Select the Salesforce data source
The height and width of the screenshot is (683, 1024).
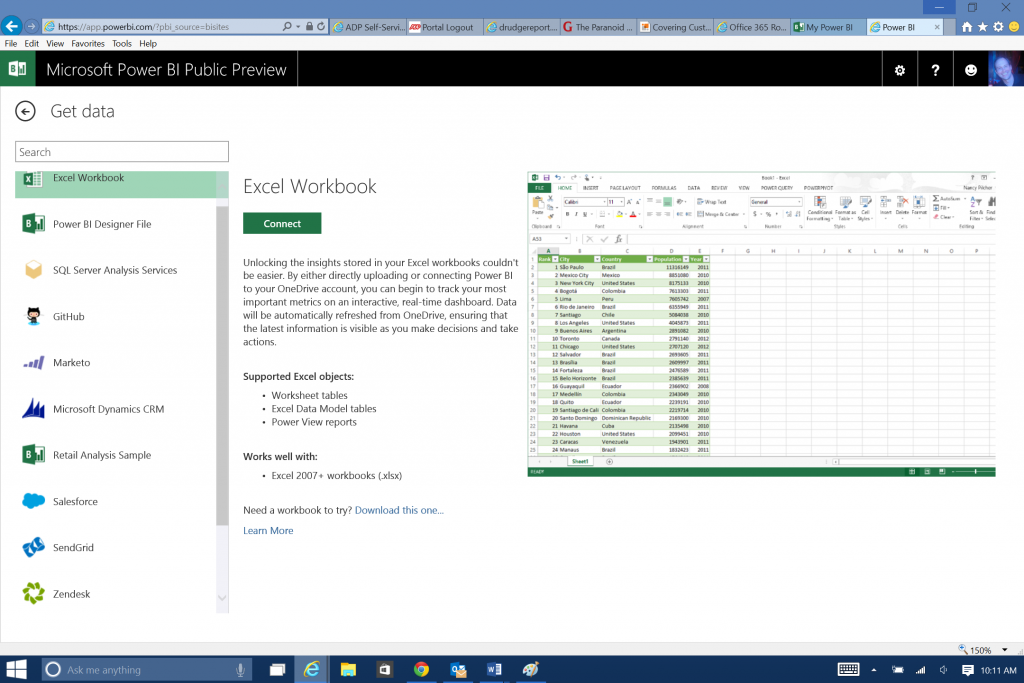(75, 502)
